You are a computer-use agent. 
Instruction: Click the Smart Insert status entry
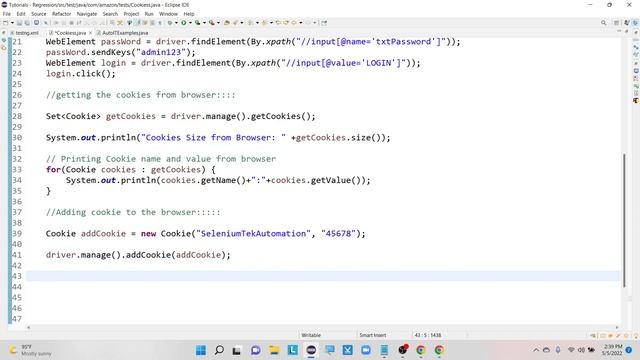373,335
